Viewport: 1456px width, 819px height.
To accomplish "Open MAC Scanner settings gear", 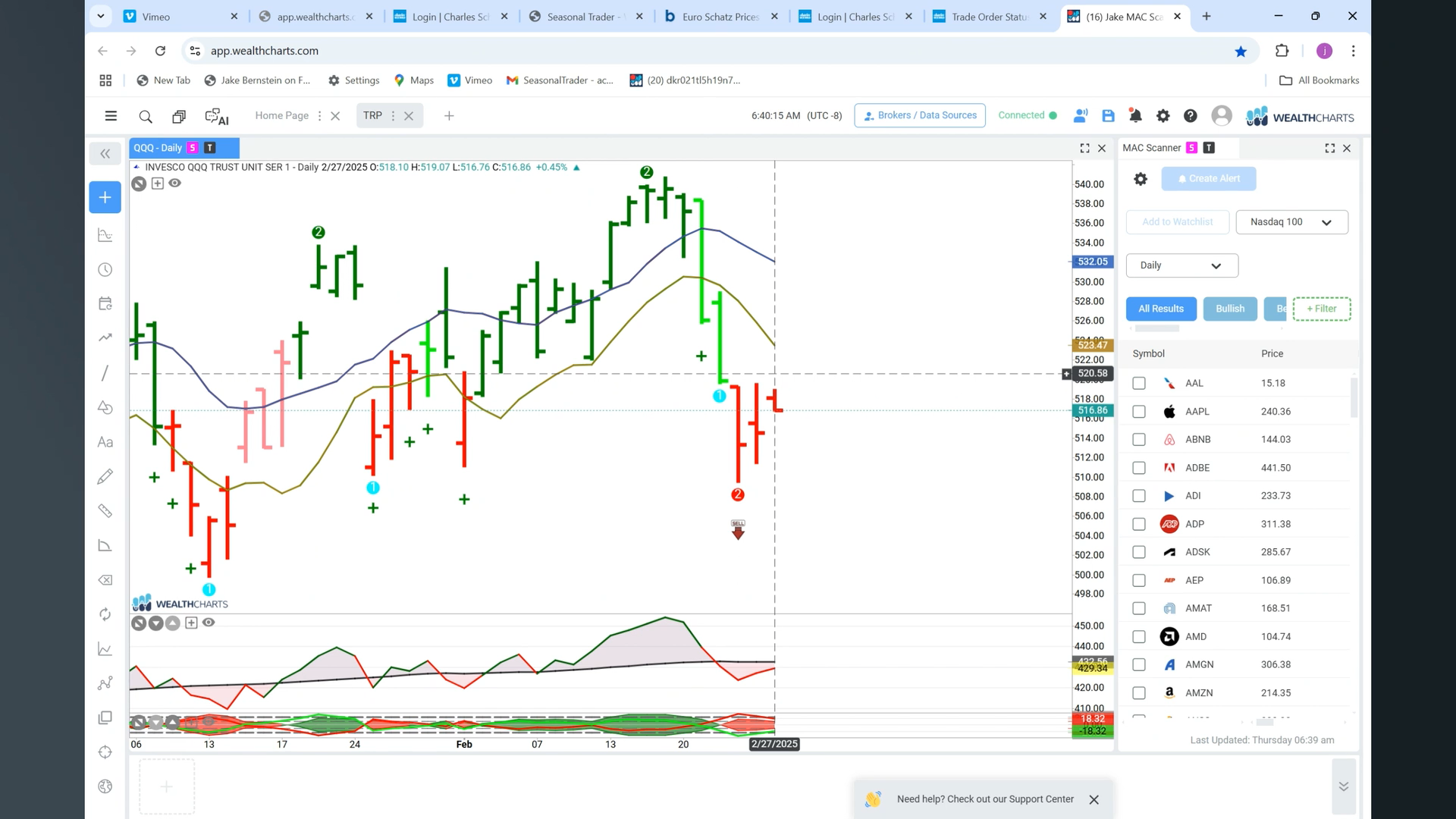I will tap(1141, 179).
